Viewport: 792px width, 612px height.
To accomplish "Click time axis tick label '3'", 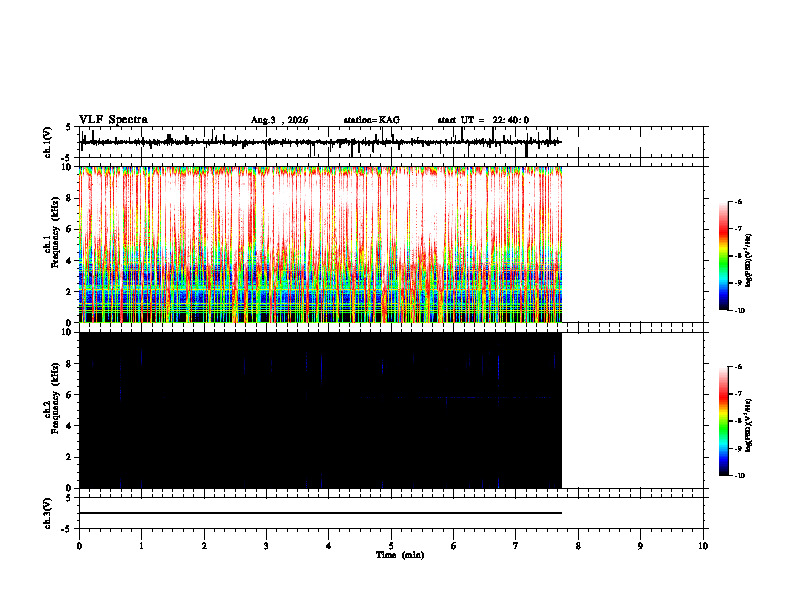I will tap(266, 546).
